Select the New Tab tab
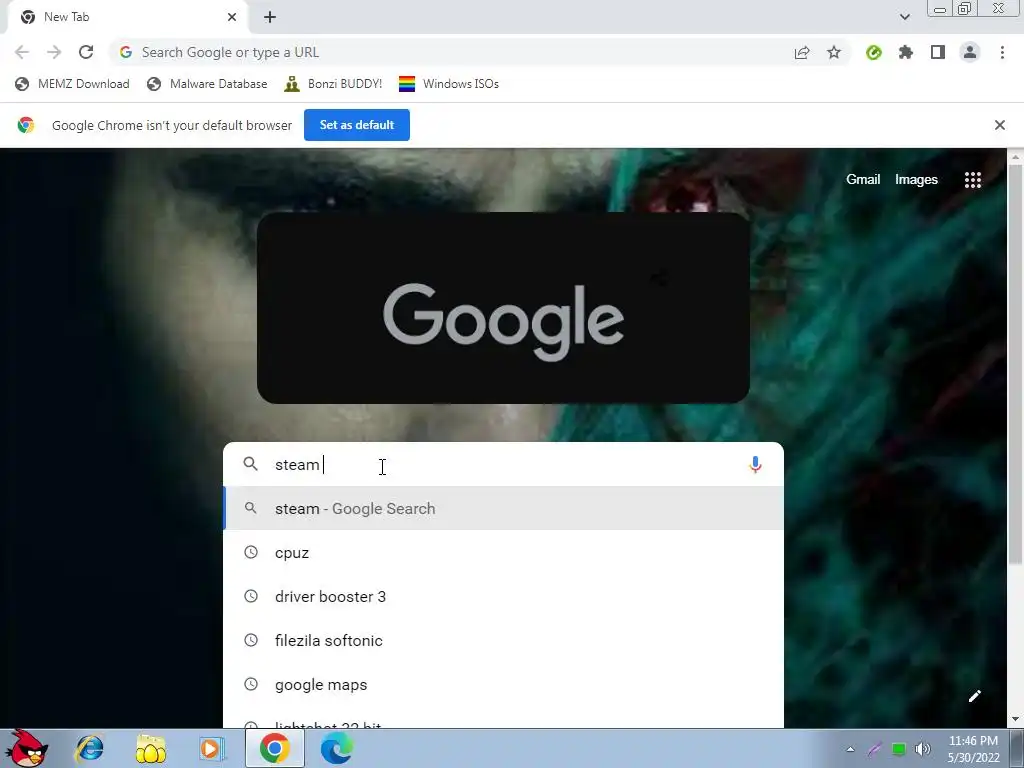 [127, 17]
